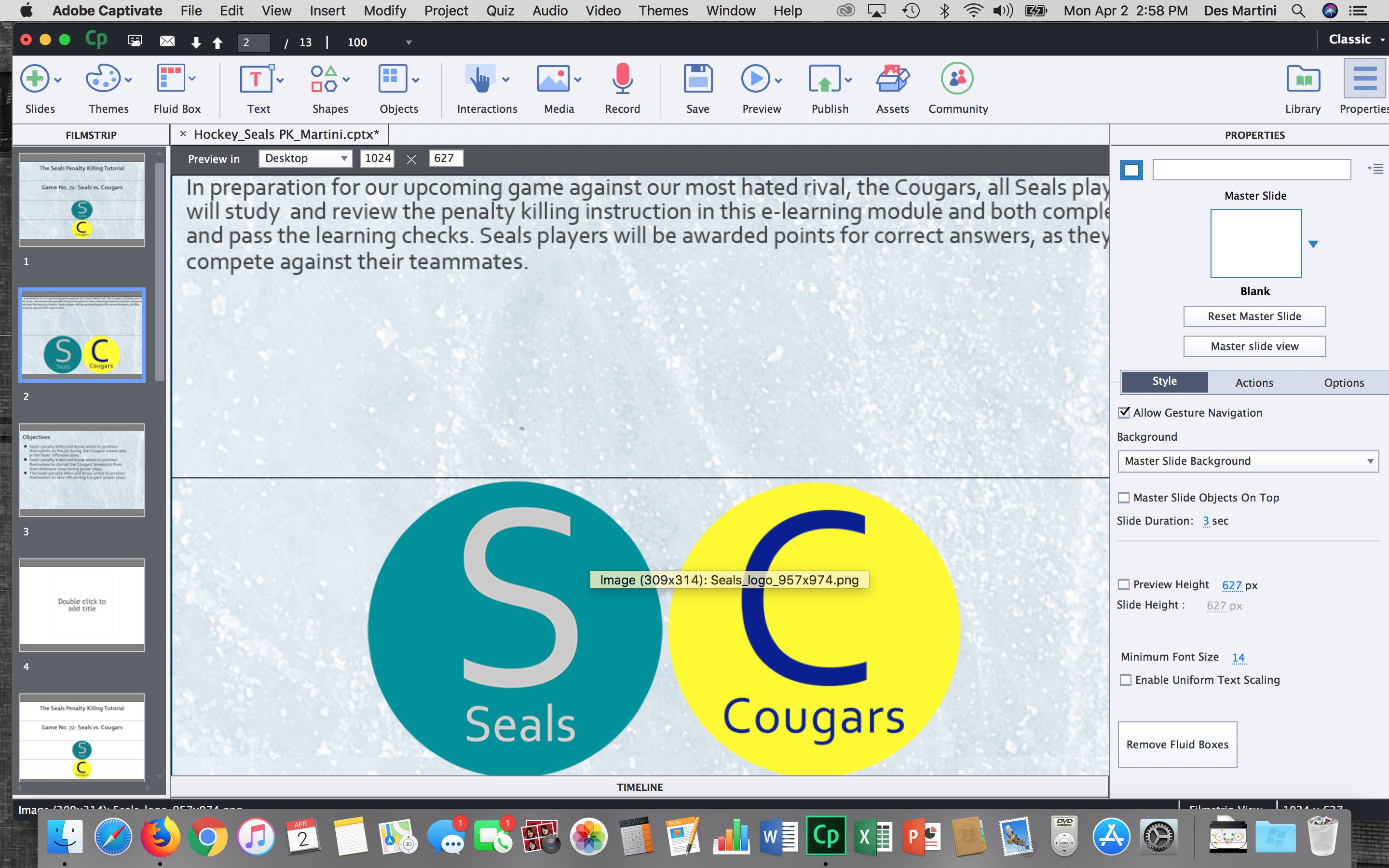Screen dimensions: 1389x868
Task: Switch to Options tab in Properties
Action: pyautogui.click(x=1345, y=380)
